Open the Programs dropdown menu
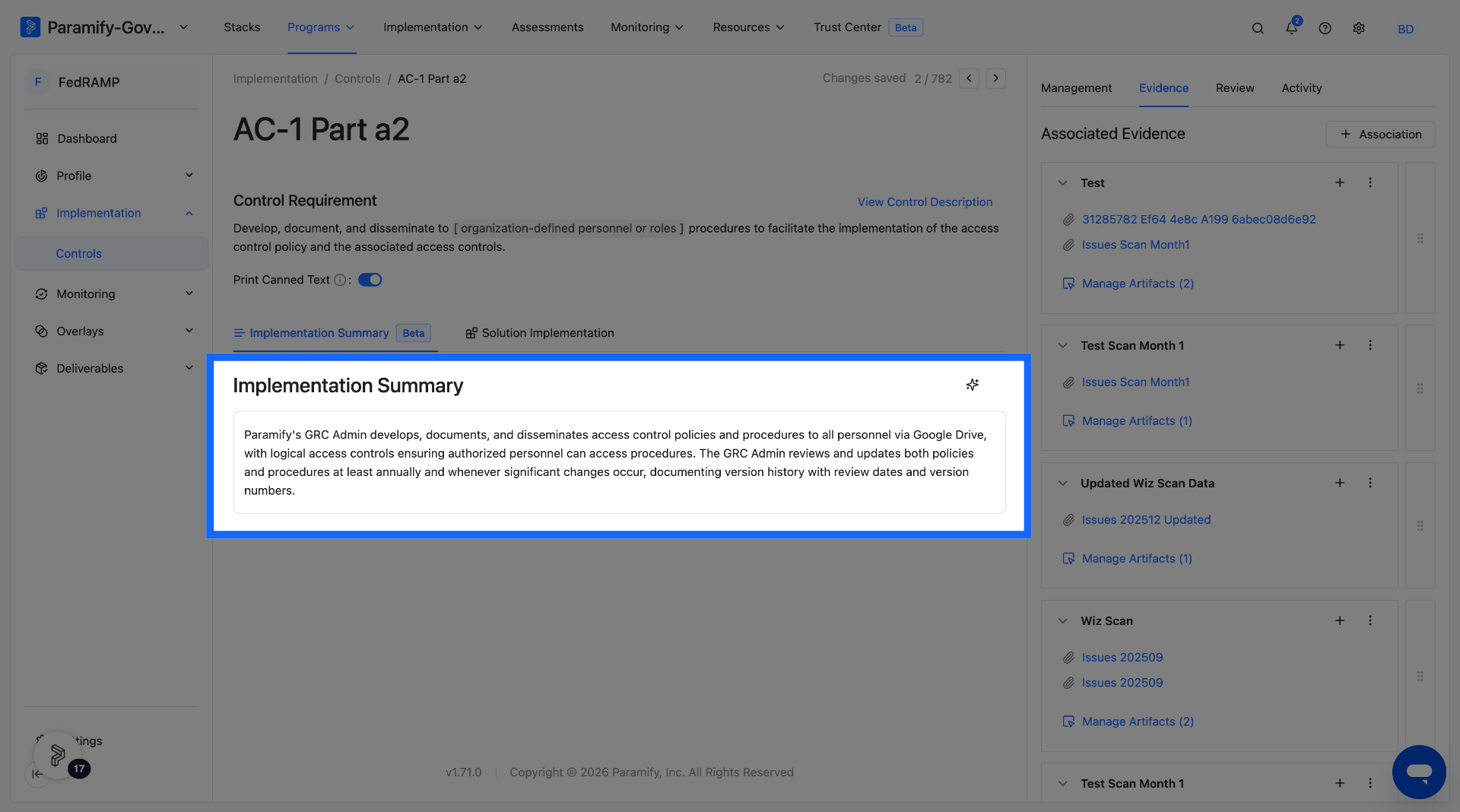 click(x=321, y=27)
